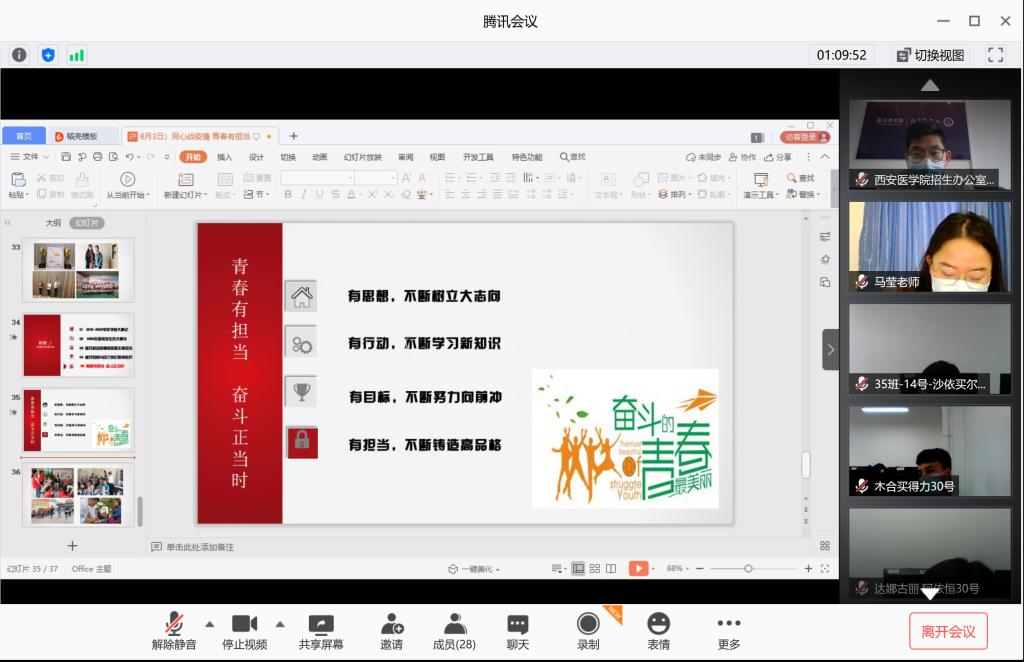Click the leave meeting button

click(948, 632)
